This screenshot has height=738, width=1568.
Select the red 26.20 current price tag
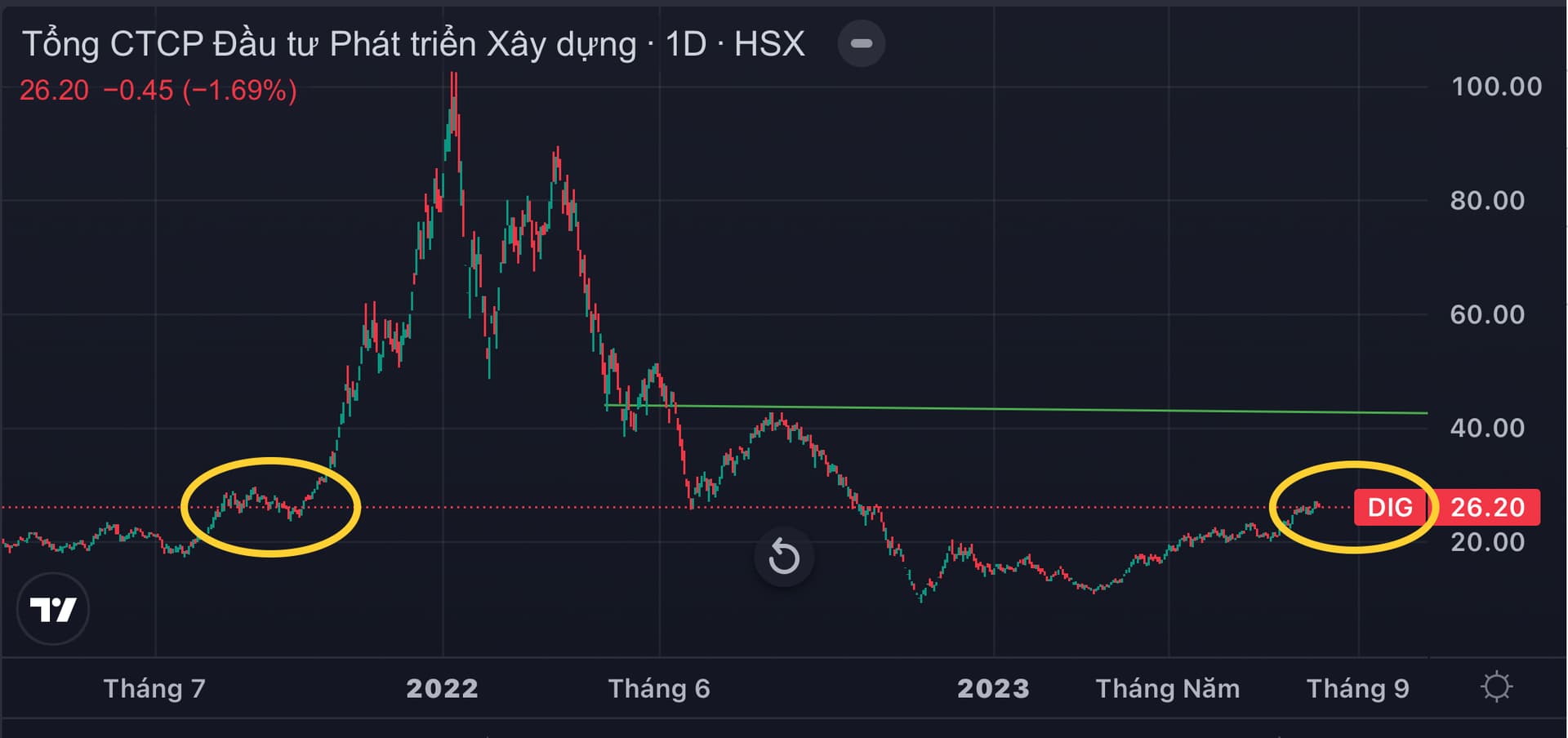(1487, 507)
